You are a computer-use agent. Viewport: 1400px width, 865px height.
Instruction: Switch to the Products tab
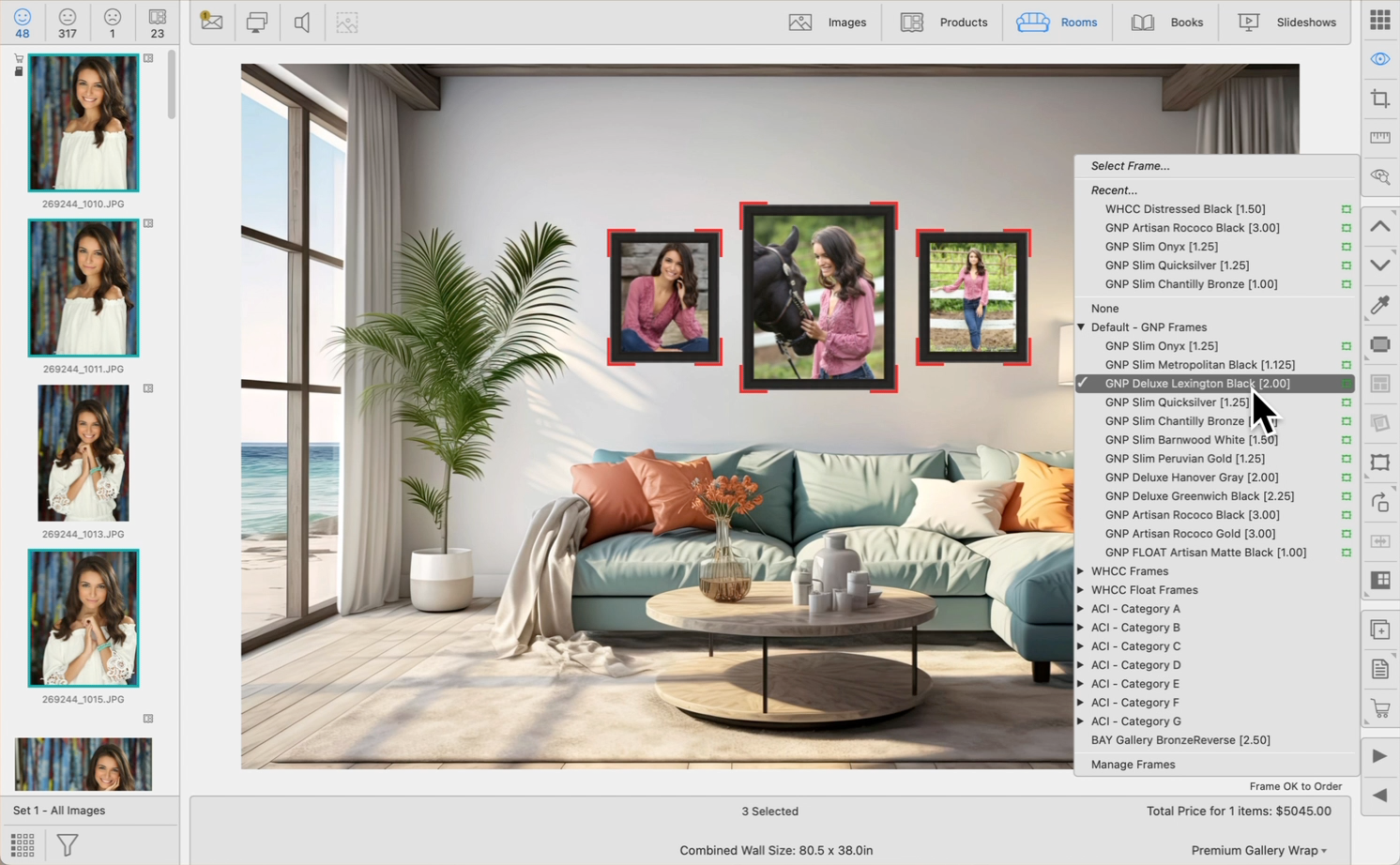click(944, 23)
